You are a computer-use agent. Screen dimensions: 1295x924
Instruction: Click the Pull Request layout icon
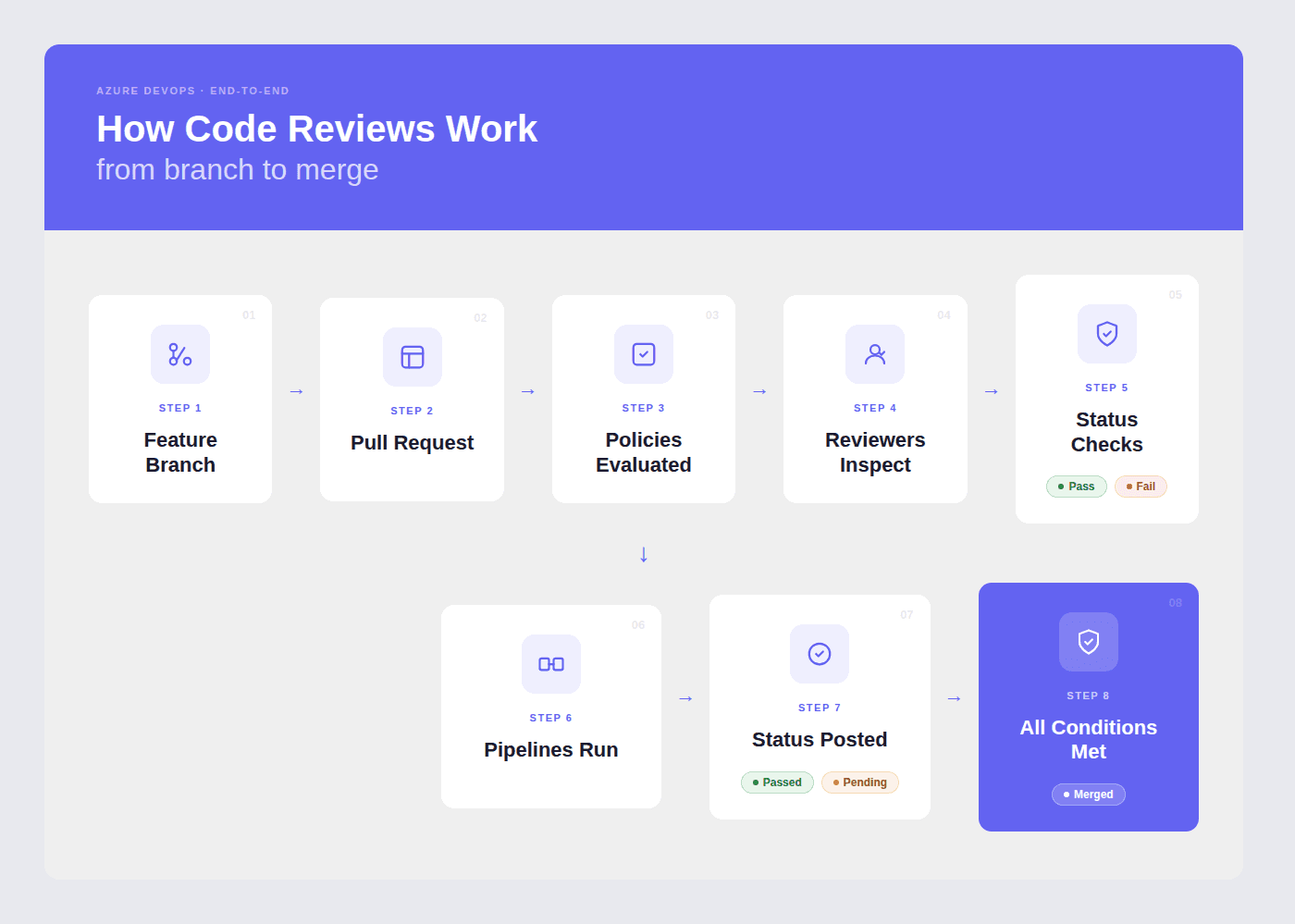413,357
